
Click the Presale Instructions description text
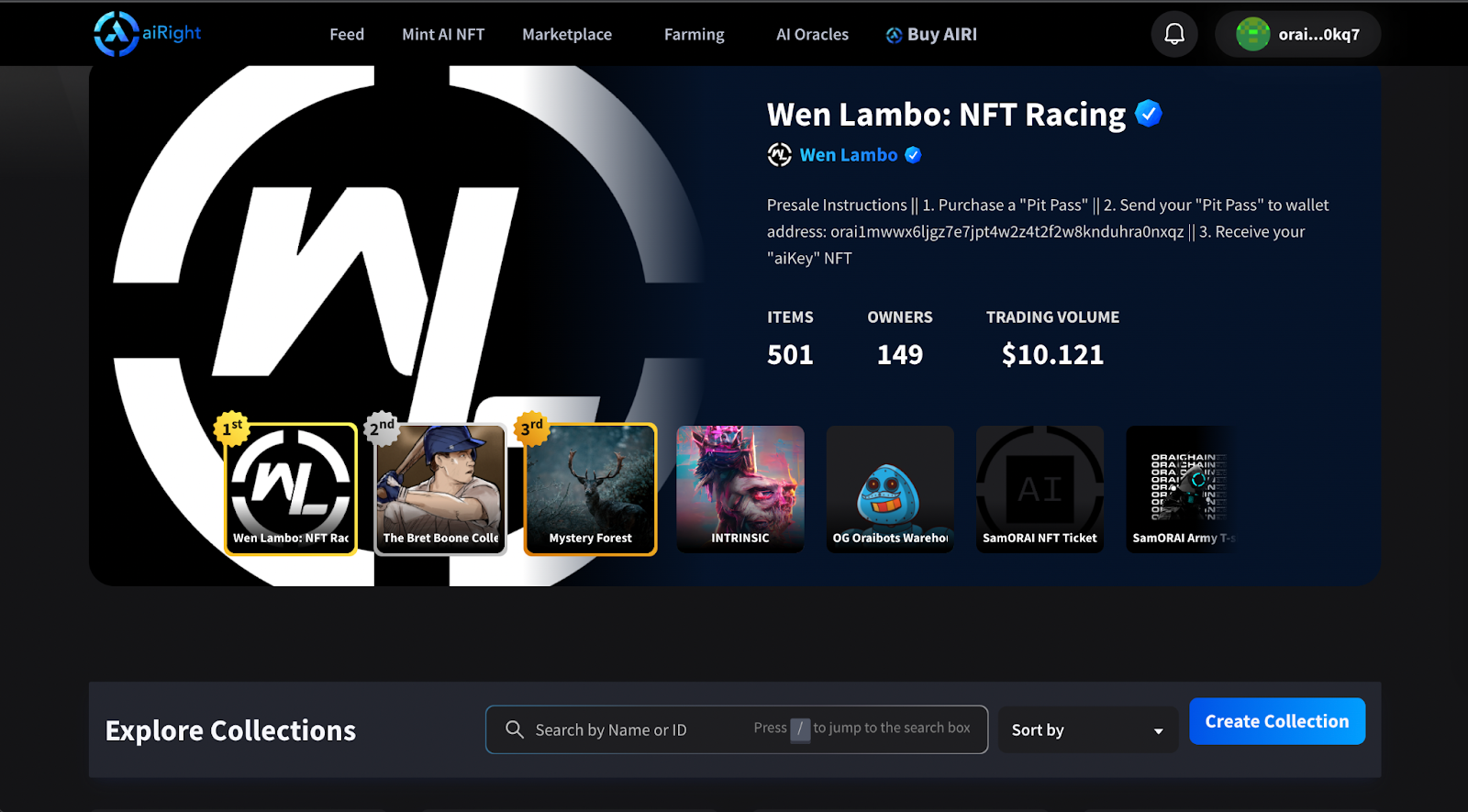click(1048, 231)
